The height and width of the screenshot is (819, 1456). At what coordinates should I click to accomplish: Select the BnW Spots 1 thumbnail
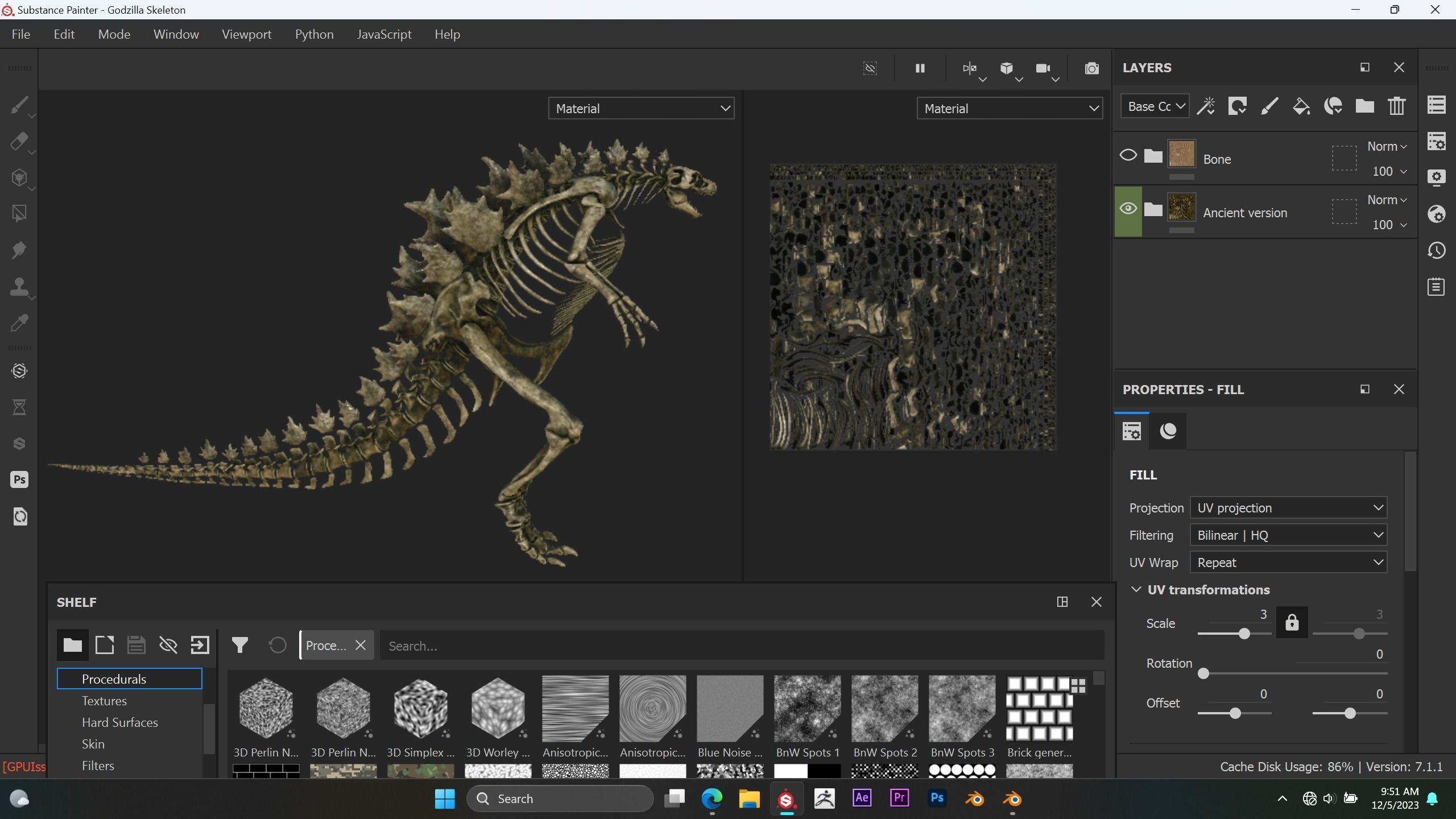click(x=807, y=709)
